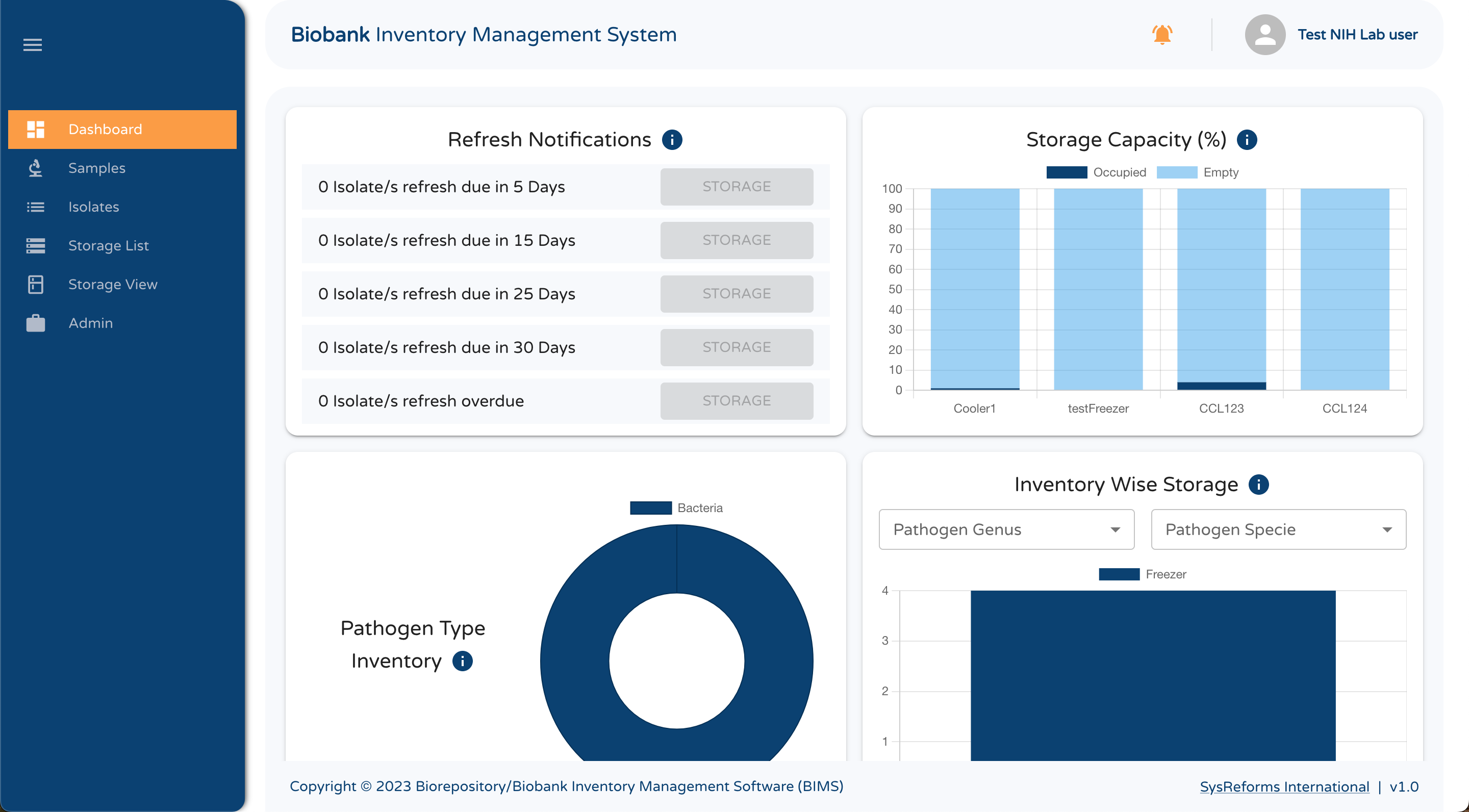
Task: Open the Test NIH Lab user menu
Action: coord(1357,35)
